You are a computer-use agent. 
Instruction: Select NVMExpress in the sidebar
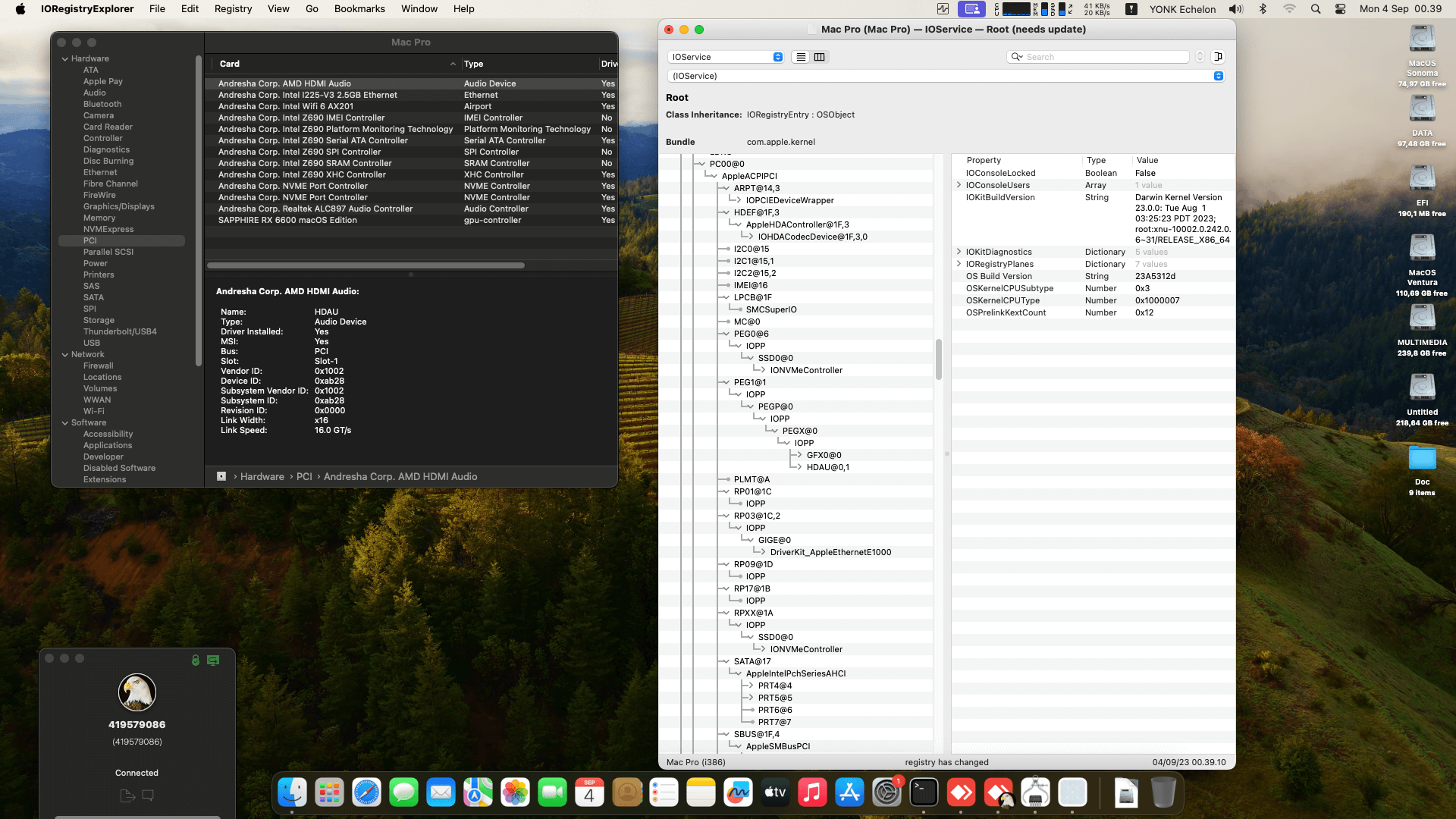[x=108, y=229]
